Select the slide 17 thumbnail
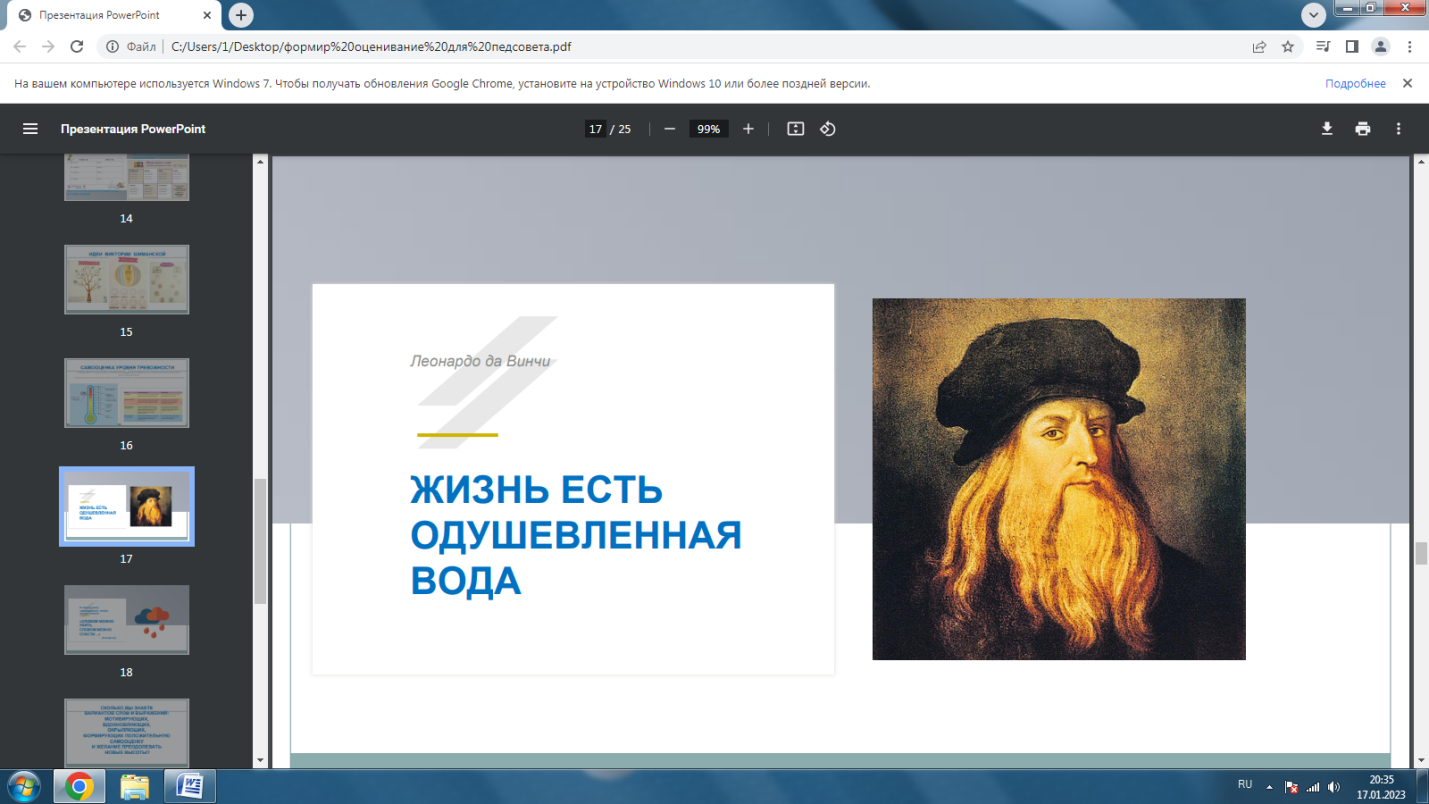Image resolution: width=1429 pixels, height=804 pixels. click(127, 506)
